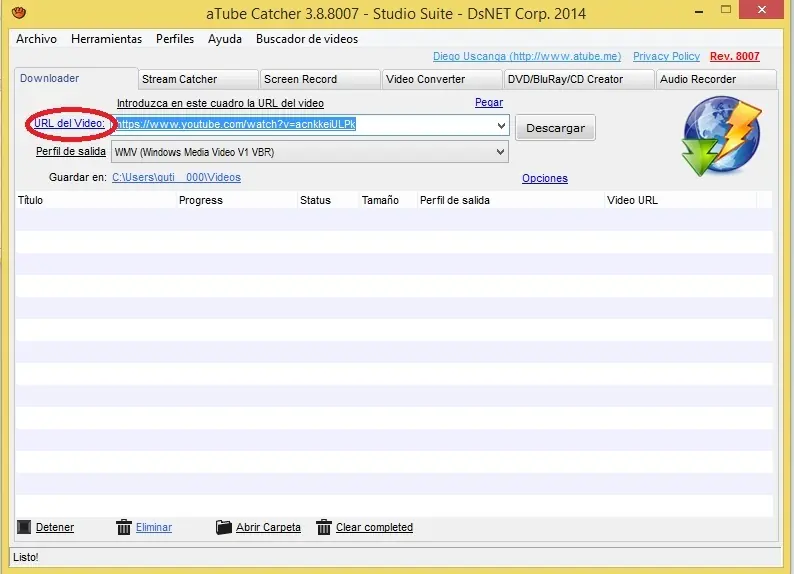Image resolution: width=794 pixels, height=574 pixels.
Task: Open the Privacy Policy link
Action: (x=666, y=56)
